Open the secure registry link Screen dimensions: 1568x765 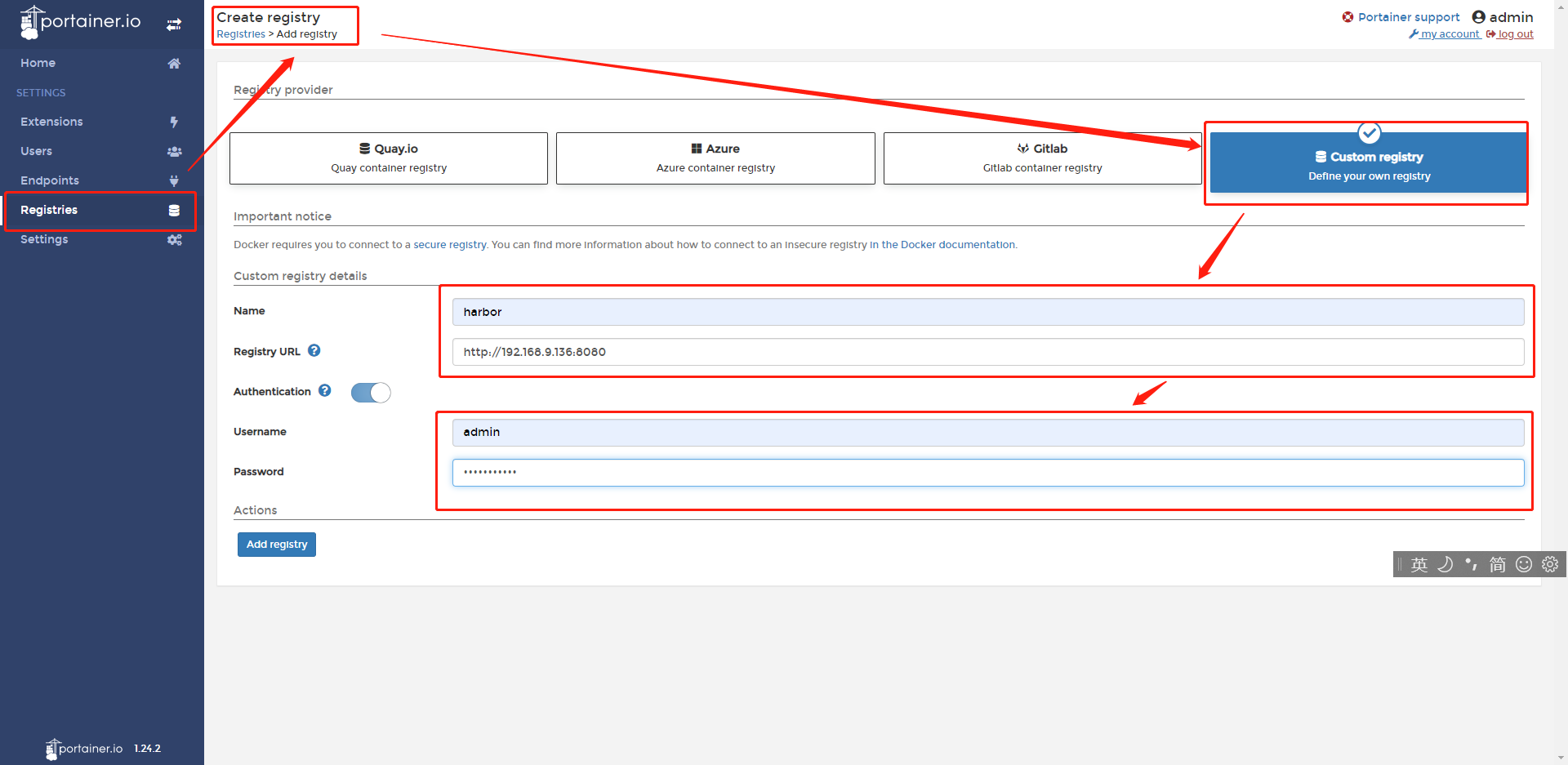pos(450,245)
